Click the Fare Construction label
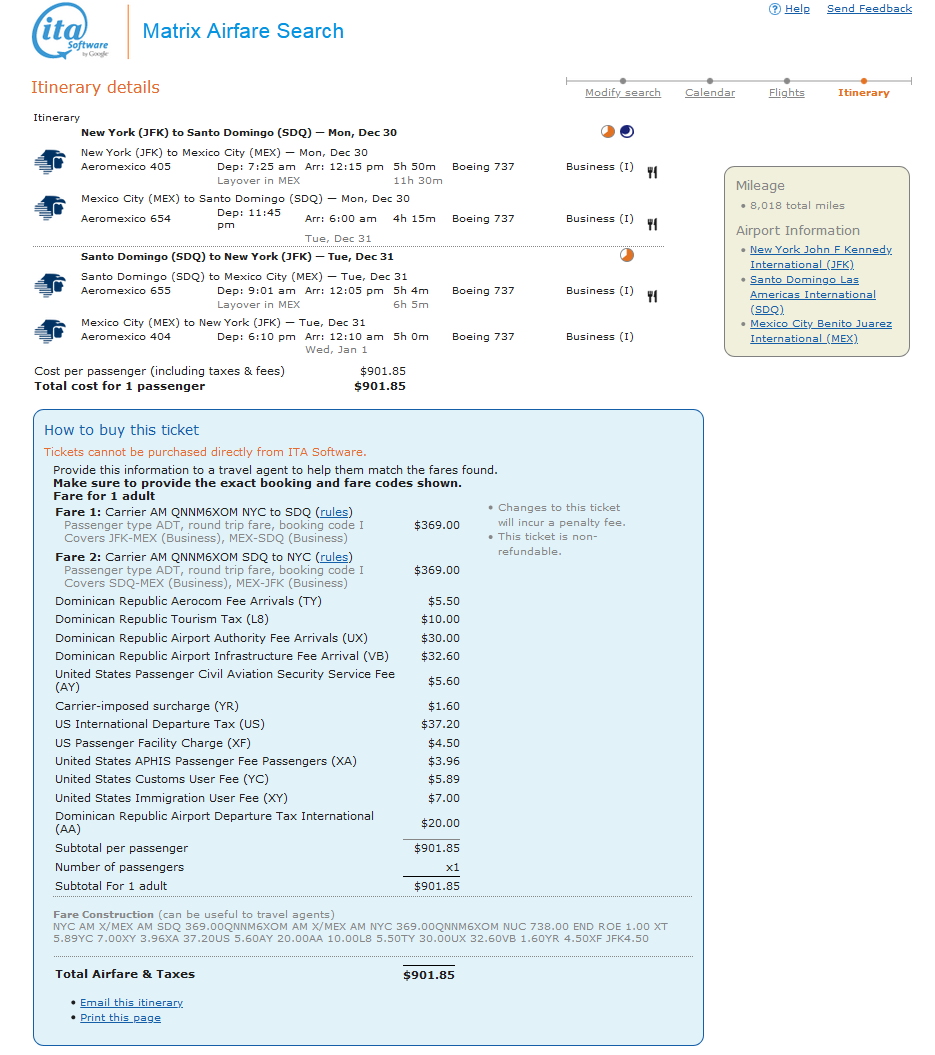Viewport: 935px width, 1055px height. tap(104, 914)
